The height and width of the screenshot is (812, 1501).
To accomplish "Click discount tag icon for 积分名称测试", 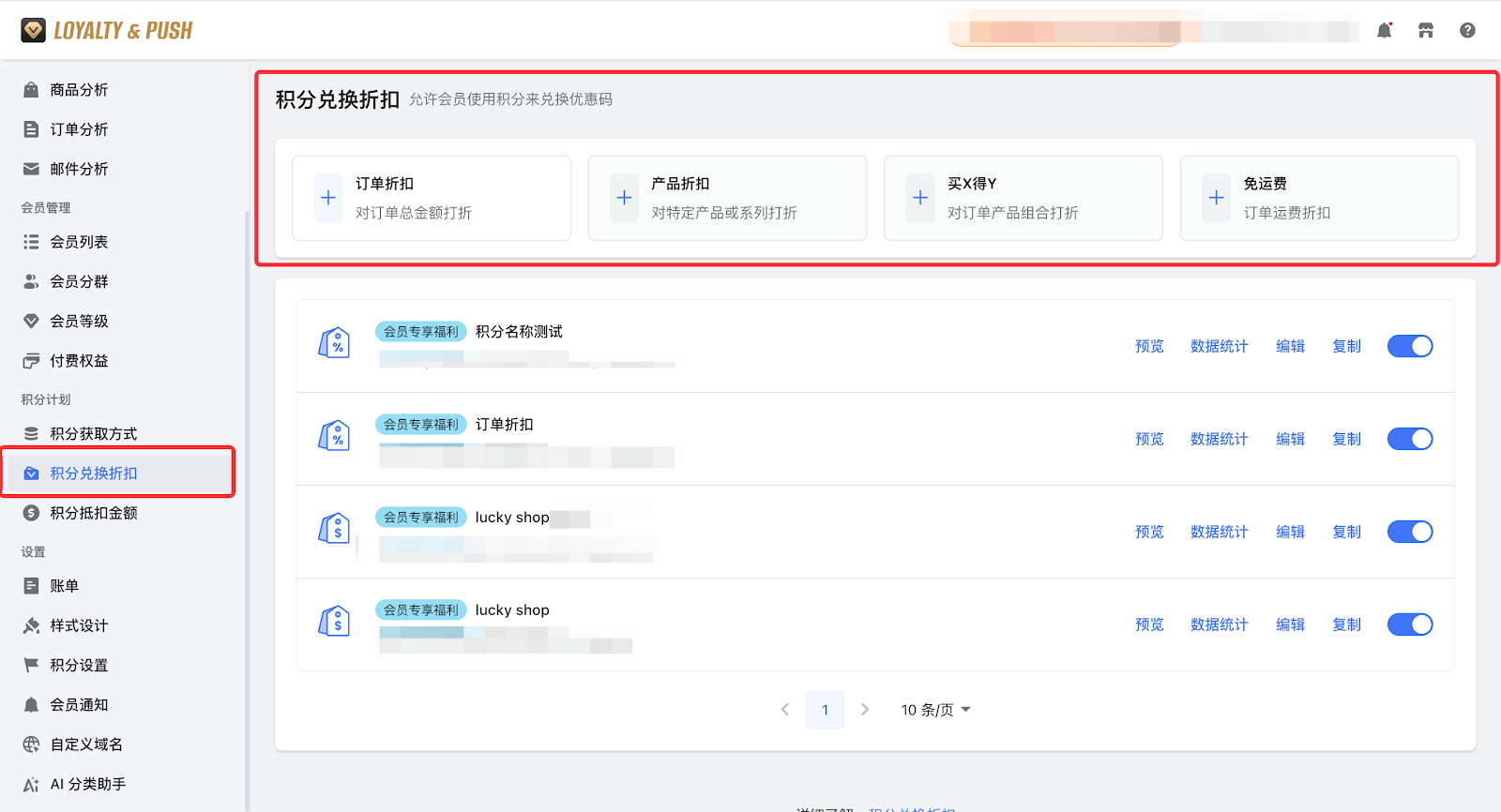I will pyautogui.click(x=335, y=344).
